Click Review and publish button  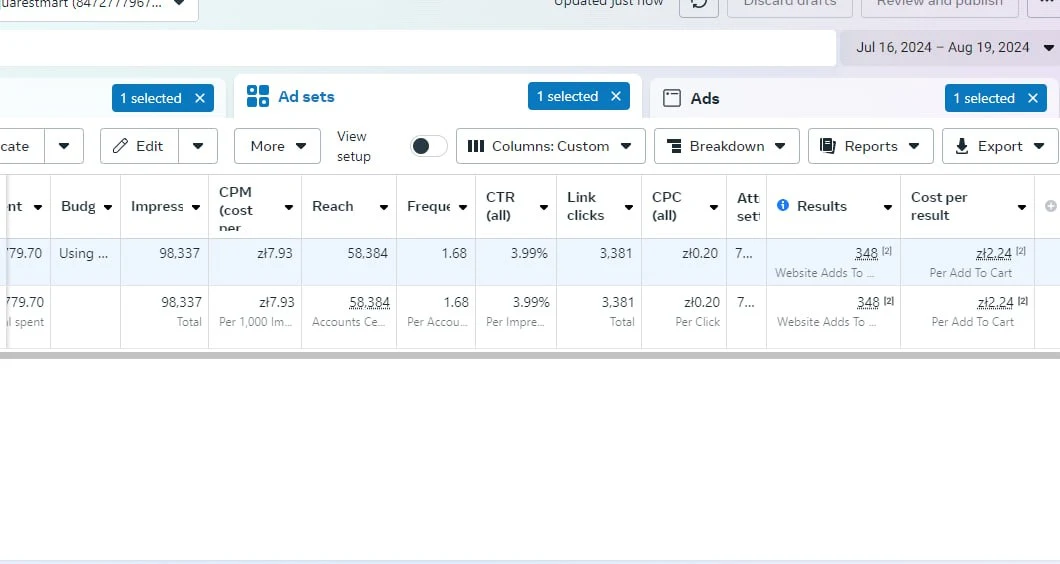(x=940, y=5)
